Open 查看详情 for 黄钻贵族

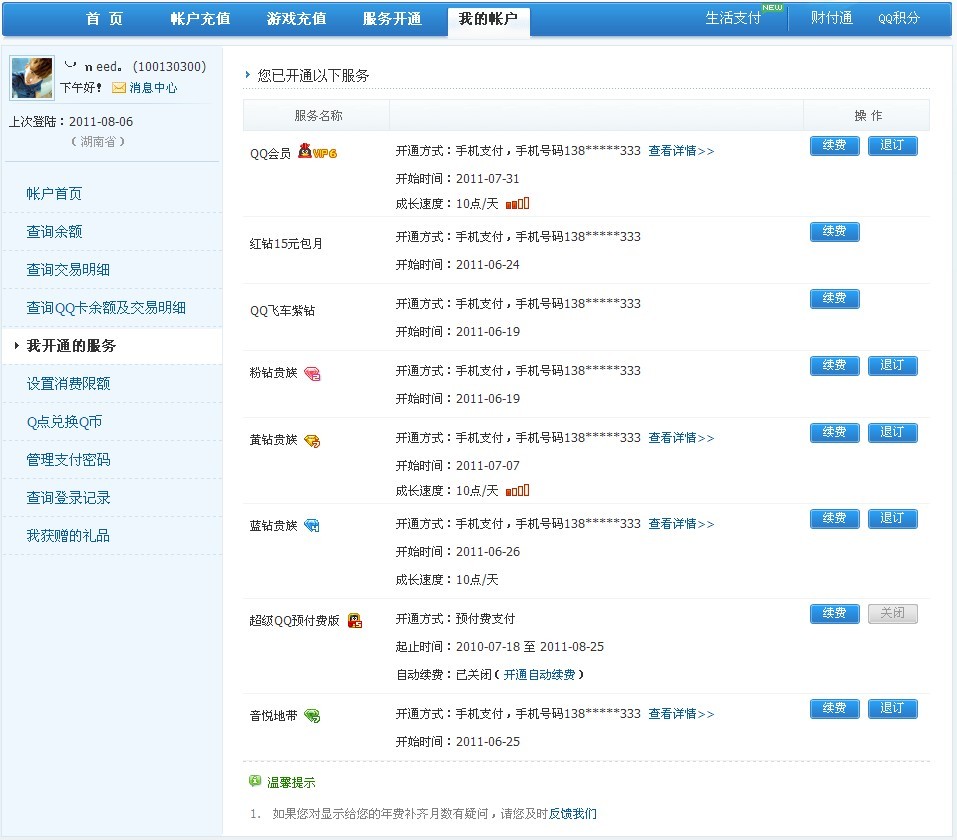pyautogui.click(x=681, y=438)
